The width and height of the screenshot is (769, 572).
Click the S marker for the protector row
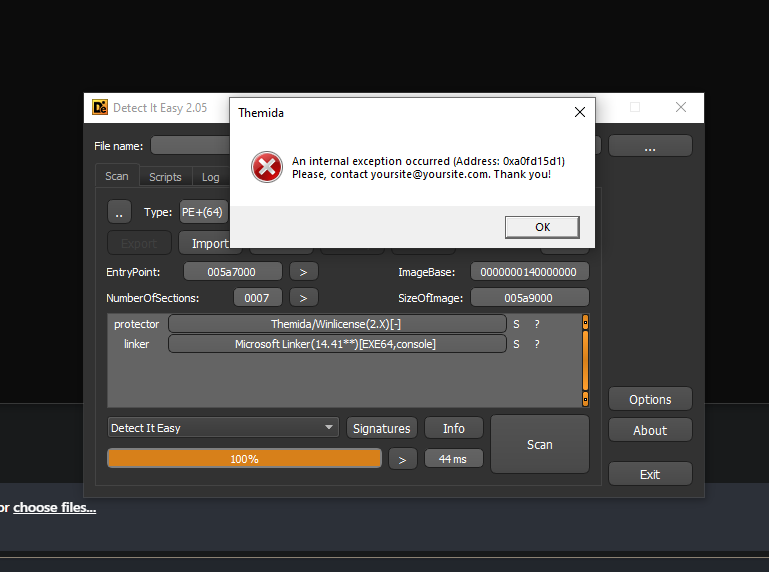(x=516, y=324)
